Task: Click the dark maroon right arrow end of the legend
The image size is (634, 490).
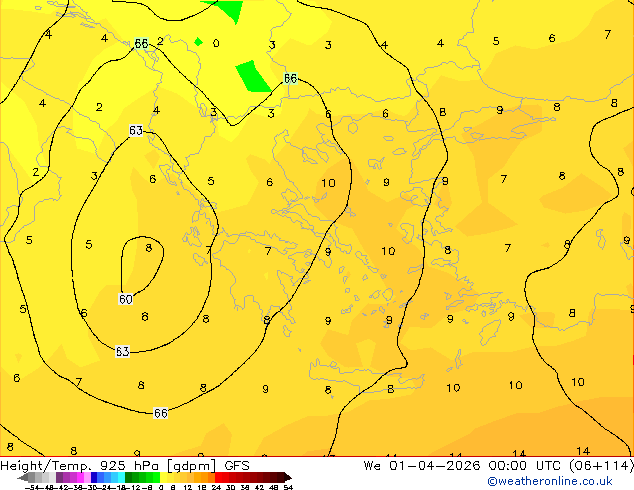Action: click(288, 478)
